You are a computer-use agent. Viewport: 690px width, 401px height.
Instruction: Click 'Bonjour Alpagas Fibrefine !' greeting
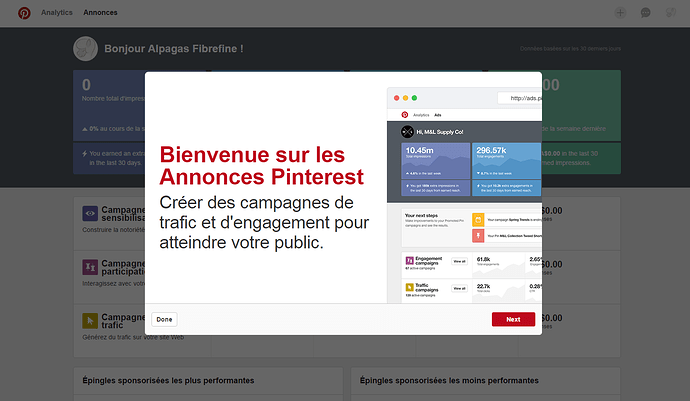click(x=174, y=48)
